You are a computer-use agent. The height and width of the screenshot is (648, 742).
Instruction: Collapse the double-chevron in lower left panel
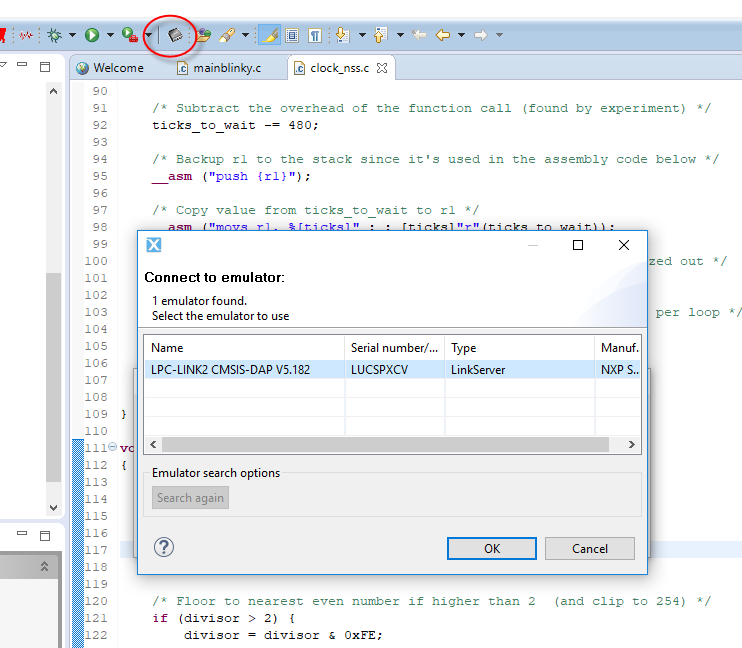click(x=44, y=566)
